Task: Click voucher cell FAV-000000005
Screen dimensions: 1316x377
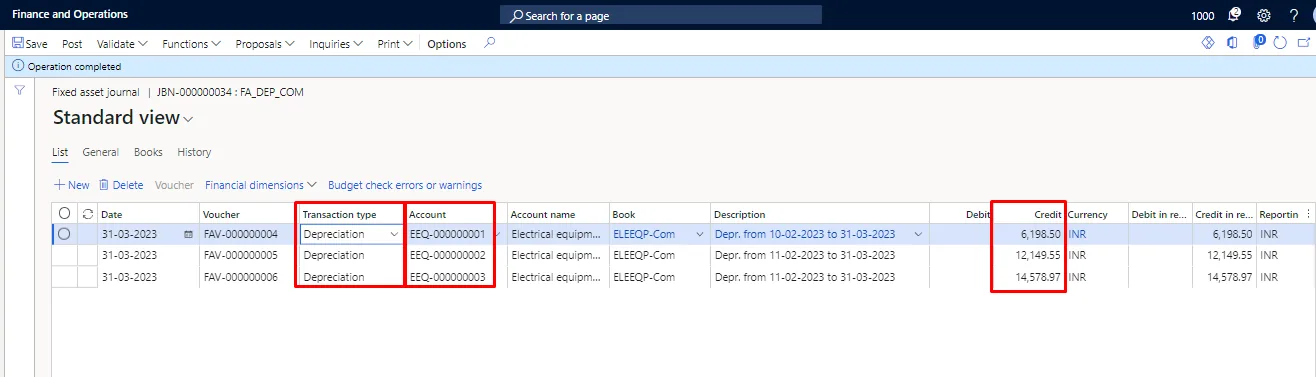Action: pos(240,255)
